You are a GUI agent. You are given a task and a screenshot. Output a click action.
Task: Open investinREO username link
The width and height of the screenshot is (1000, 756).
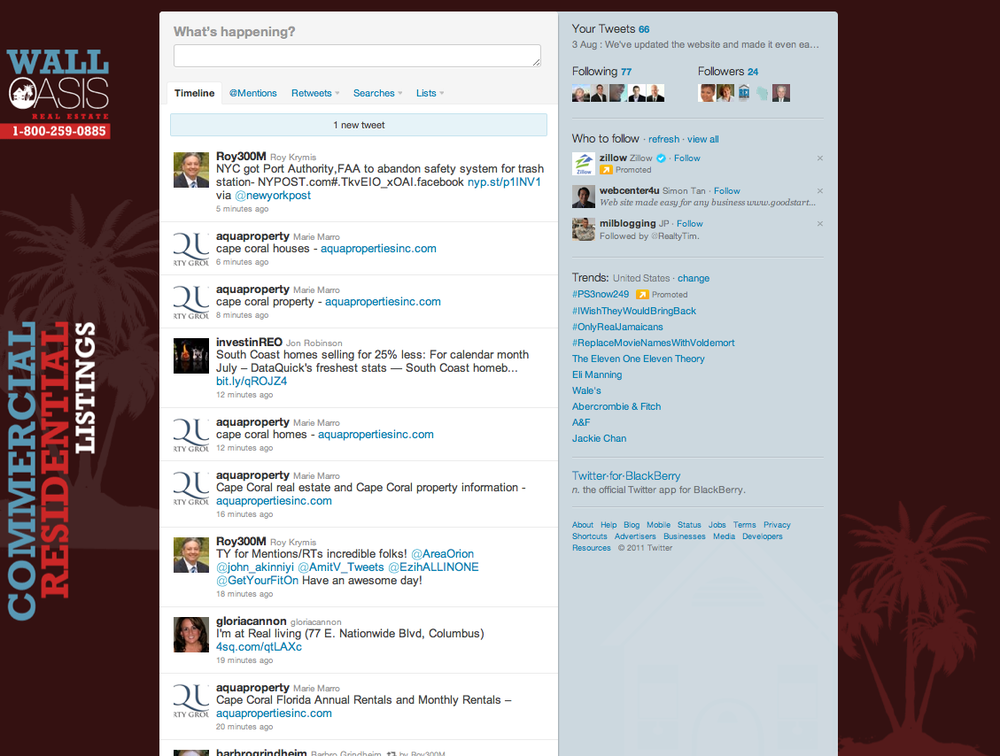[x=249, y=342]
